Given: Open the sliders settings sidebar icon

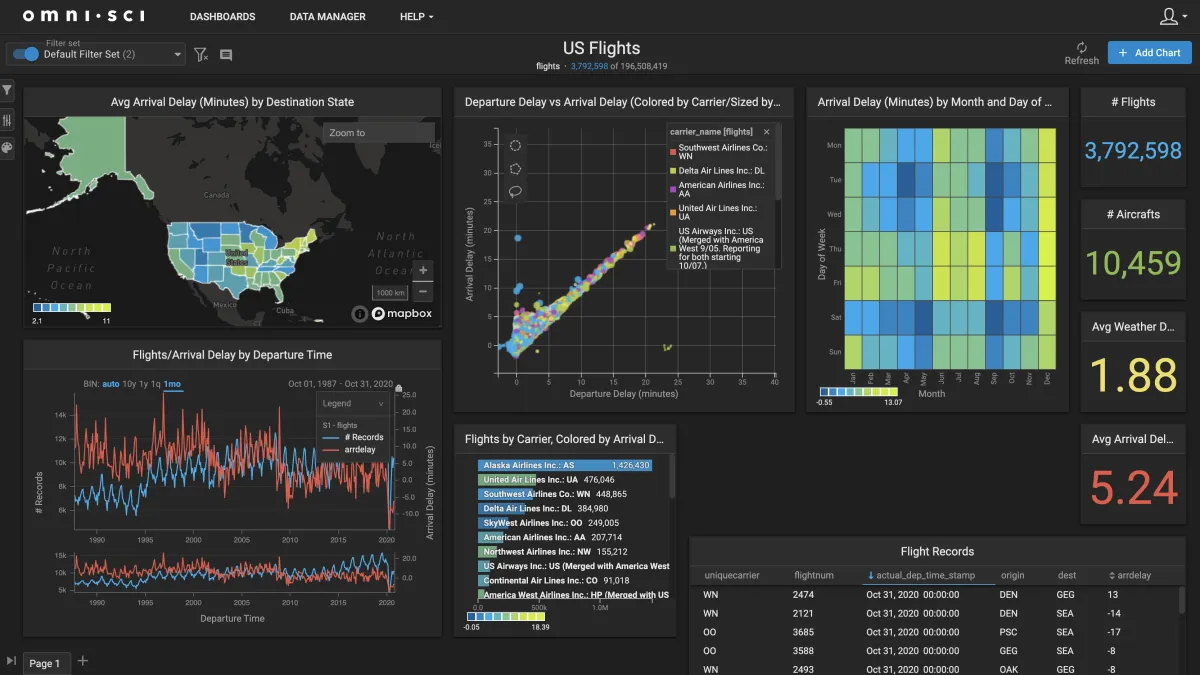Looking at the screenshot, I should click(x=7, y=120).
